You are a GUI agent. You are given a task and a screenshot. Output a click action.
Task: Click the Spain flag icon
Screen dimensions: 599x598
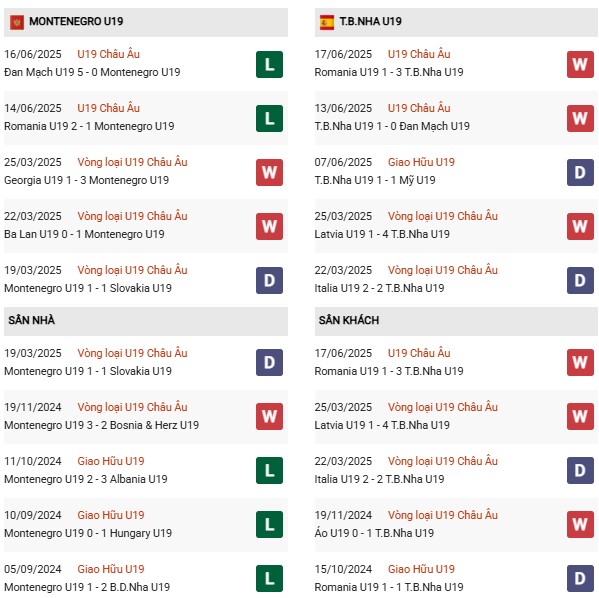click(327, 22)
